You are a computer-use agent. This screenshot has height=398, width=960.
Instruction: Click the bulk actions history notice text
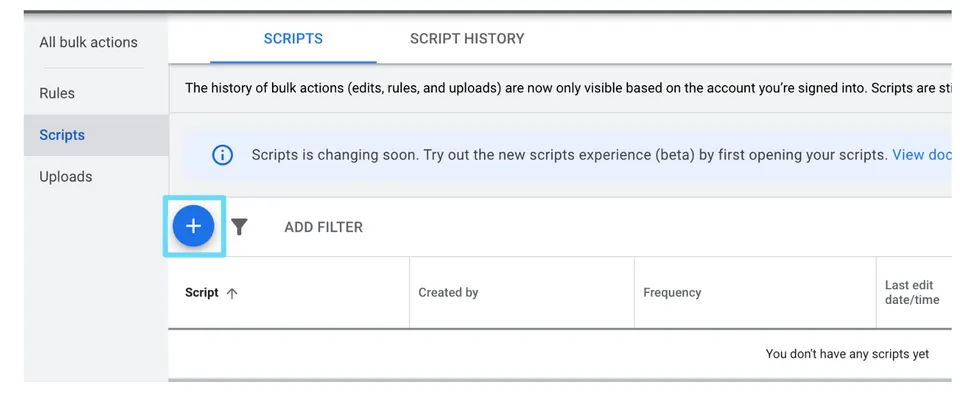568,88
